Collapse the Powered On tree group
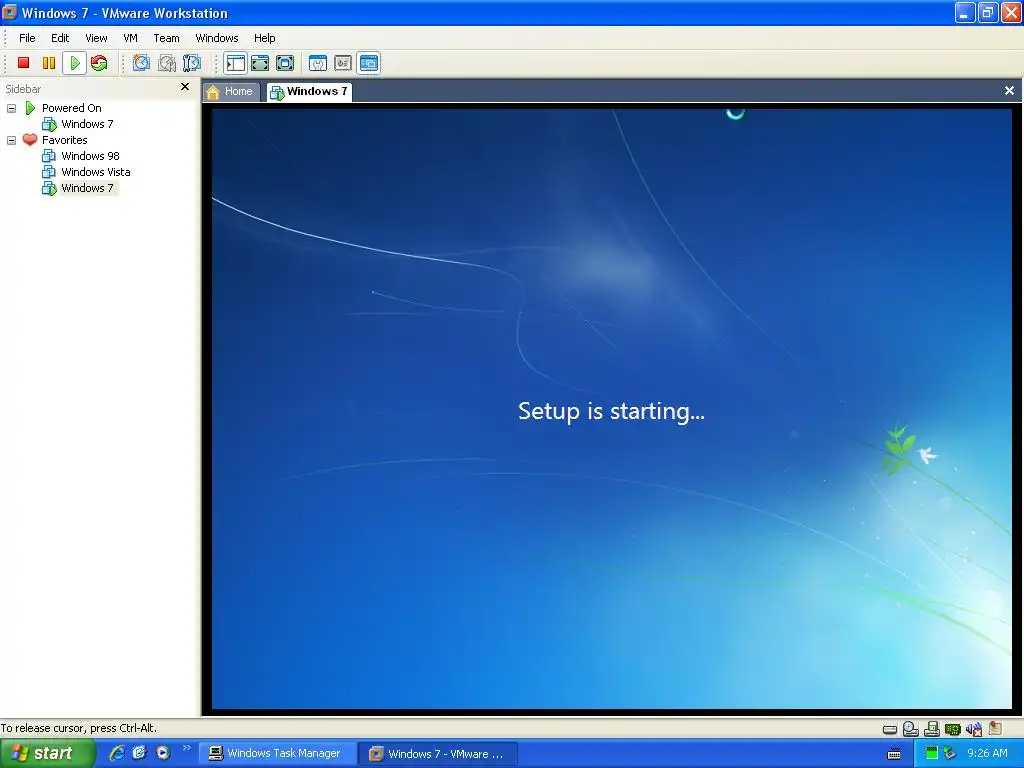 (11, 108)
